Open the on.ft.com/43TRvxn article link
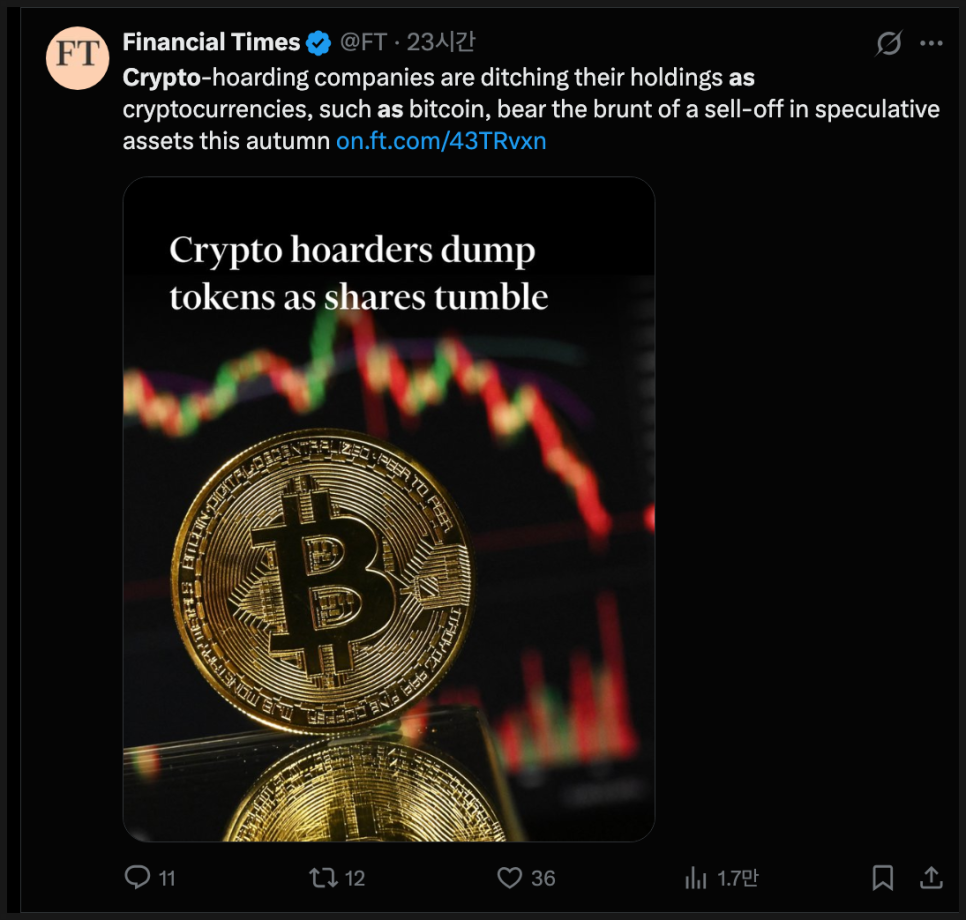This screenshot has width=966, height=920. click(441, 140)
